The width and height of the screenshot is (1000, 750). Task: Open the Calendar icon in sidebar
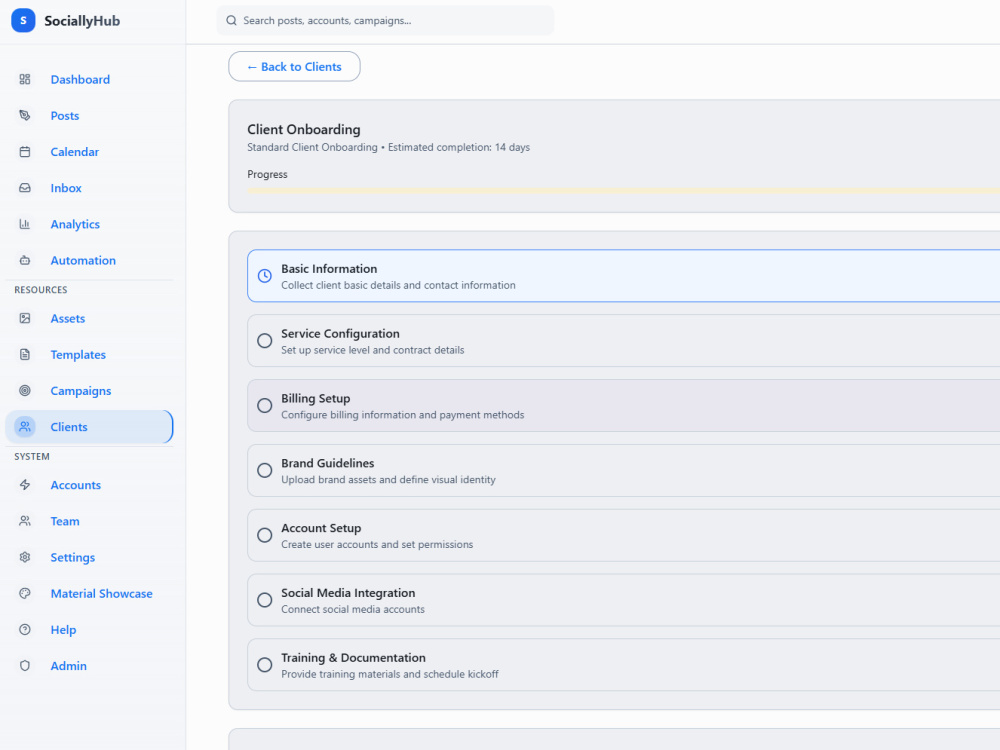pos(25,152)
